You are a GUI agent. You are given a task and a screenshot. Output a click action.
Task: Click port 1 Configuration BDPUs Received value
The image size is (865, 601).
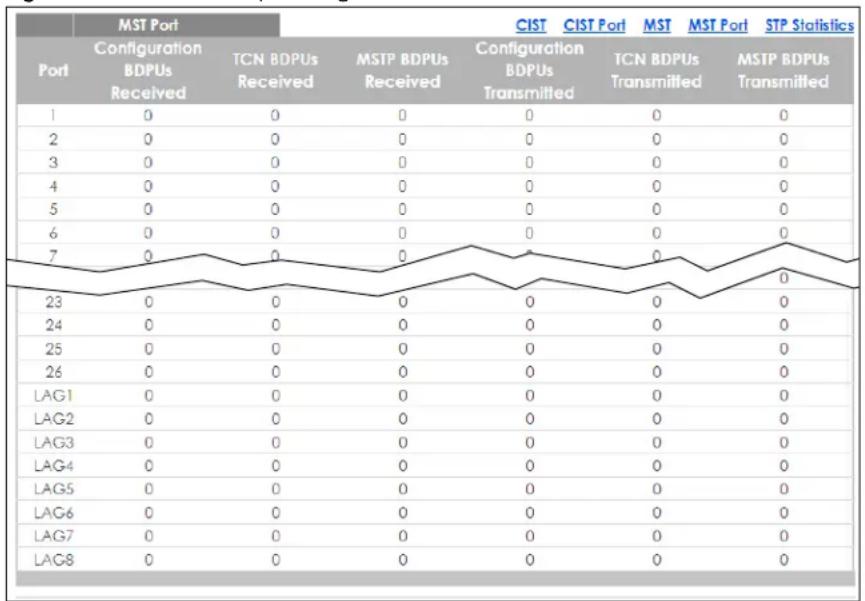click(x=148, y=115)
